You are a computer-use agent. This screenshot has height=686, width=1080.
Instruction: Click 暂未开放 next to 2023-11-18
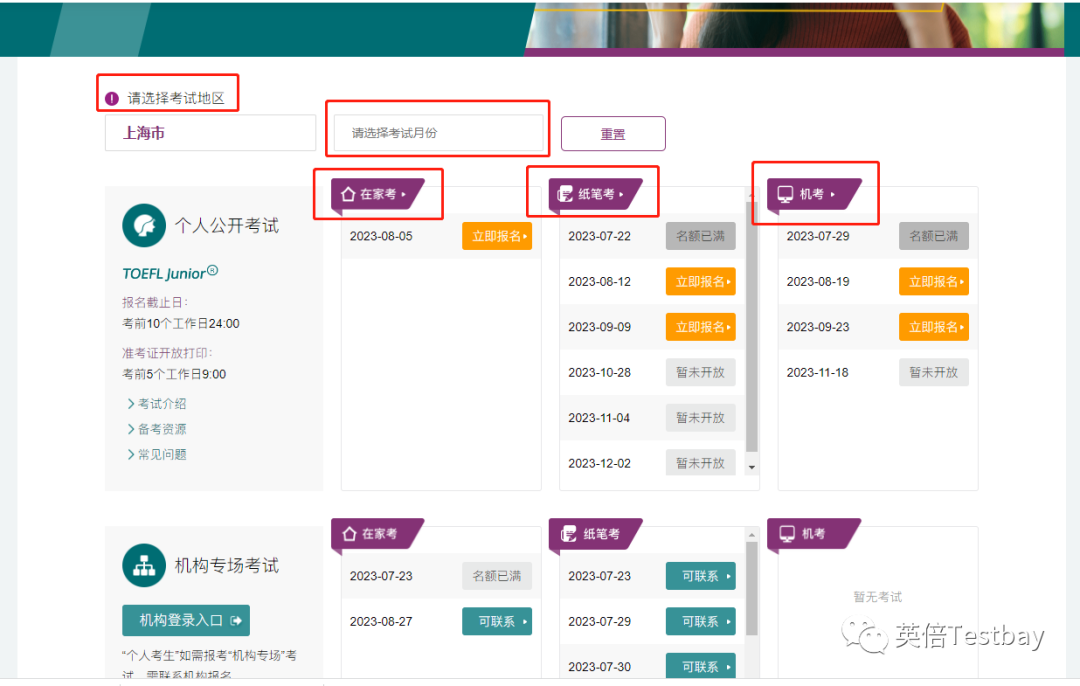coord(934,373)
